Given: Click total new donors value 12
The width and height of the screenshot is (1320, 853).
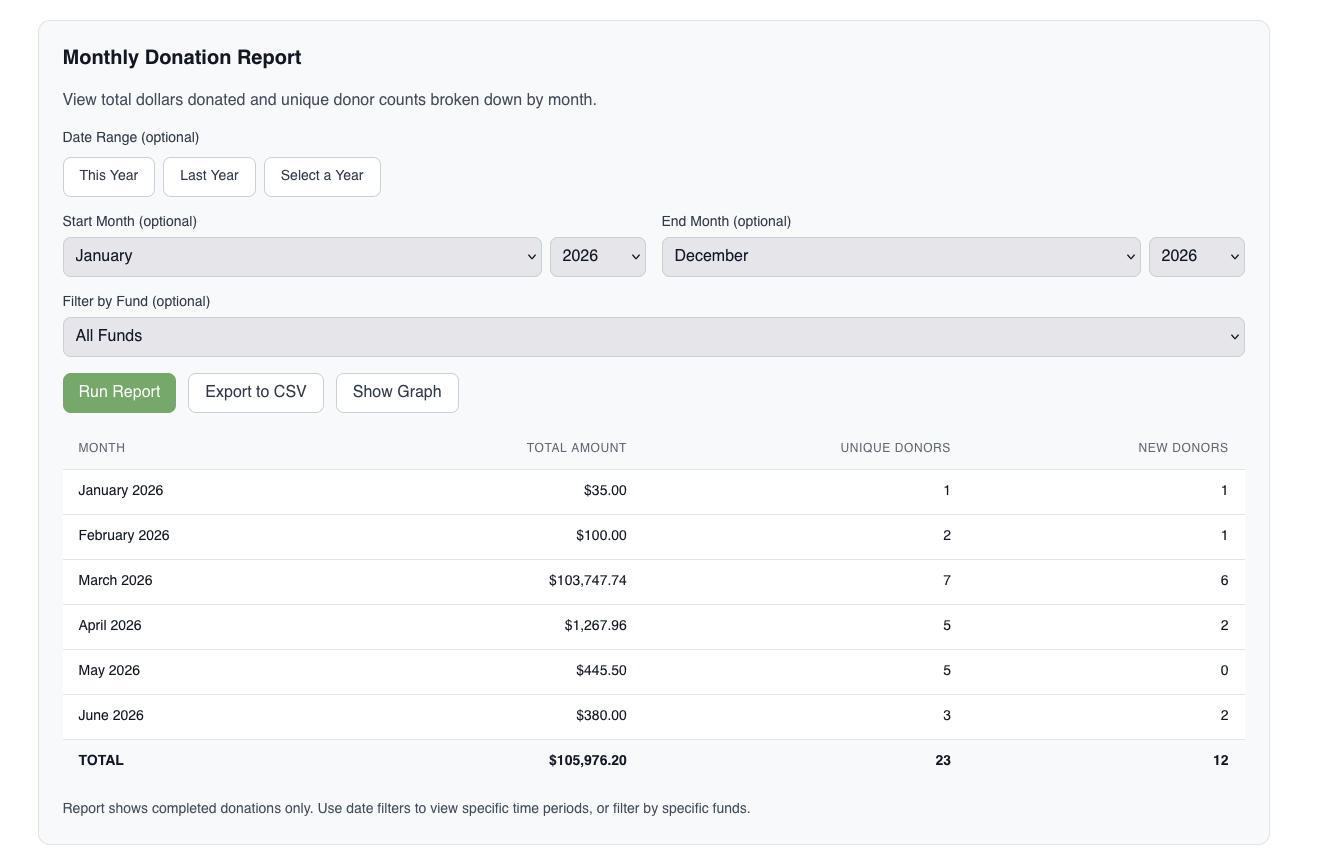Looking at the screenshot, I should tap(1220, 761).
